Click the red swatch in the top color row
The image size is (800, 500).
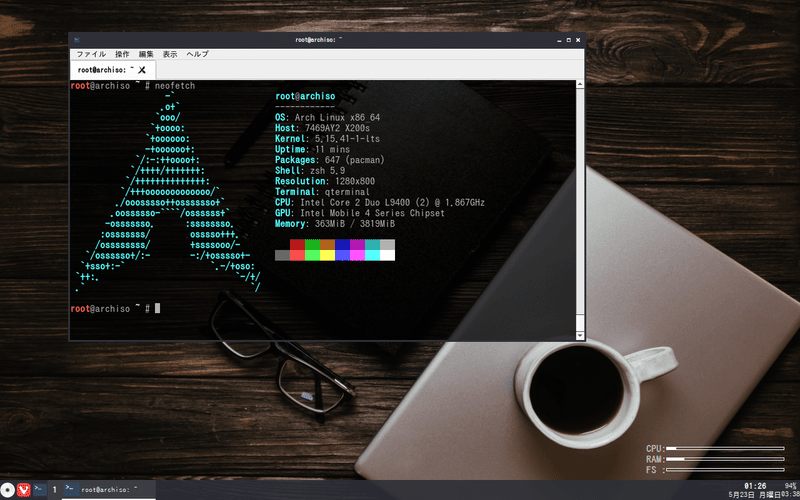pos(297,244)
